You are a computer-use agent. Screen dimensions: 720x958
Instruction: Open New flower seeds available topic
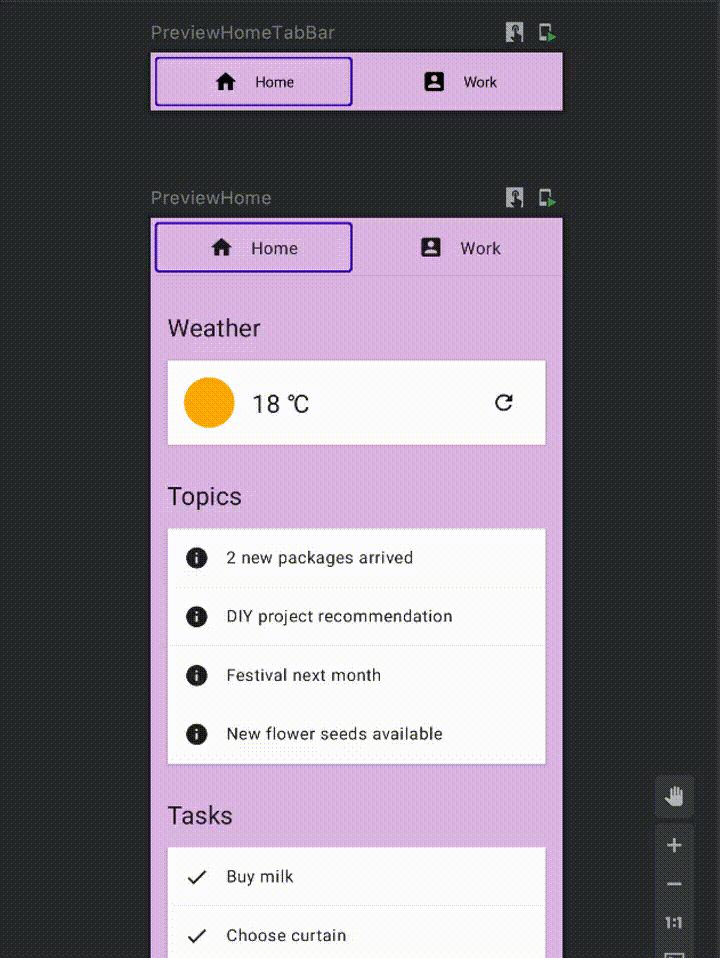coord(356,734)
